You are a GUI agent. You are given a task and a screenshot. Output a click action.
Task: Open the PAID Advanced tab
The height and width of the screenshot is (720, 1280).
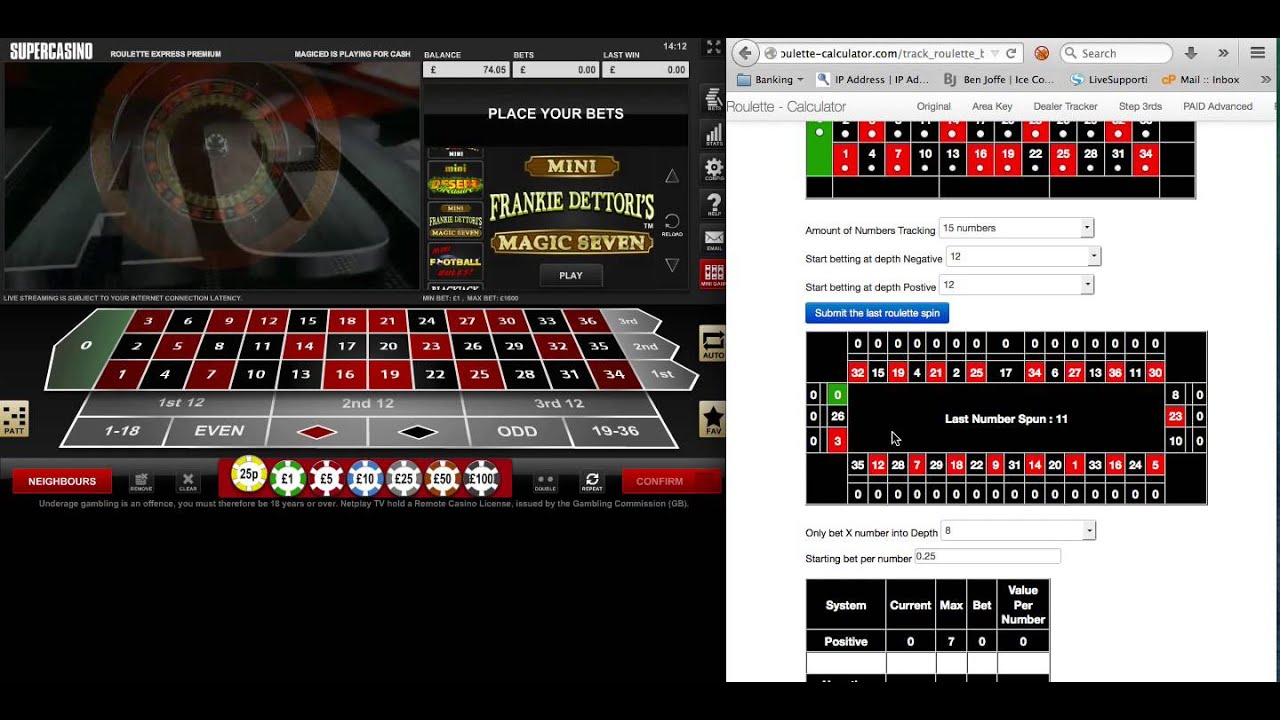pyautogui.click(x=1217, y=106)
